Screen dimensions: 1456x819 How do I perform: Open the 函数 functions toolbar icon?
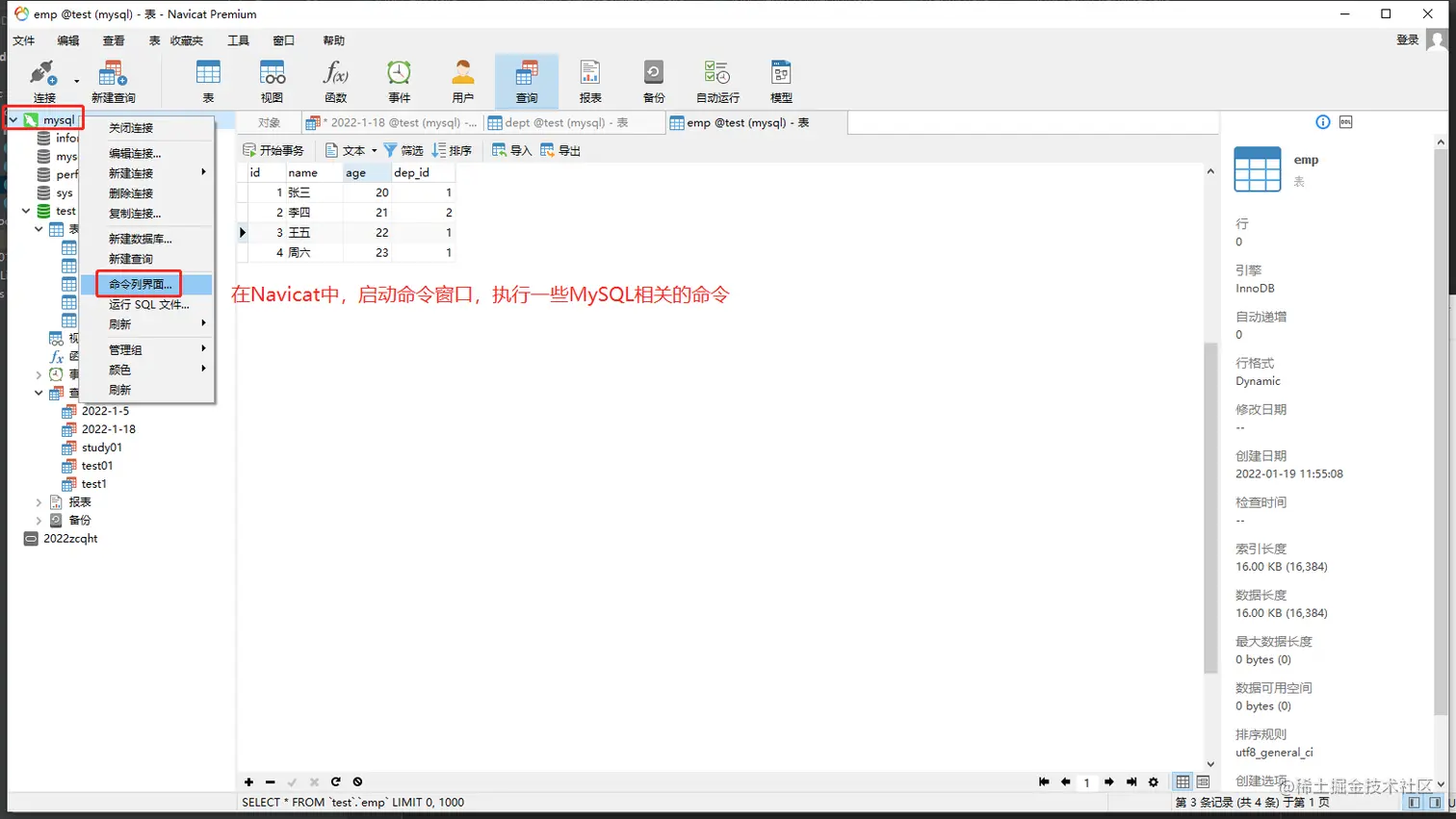(x=335, y=81)
